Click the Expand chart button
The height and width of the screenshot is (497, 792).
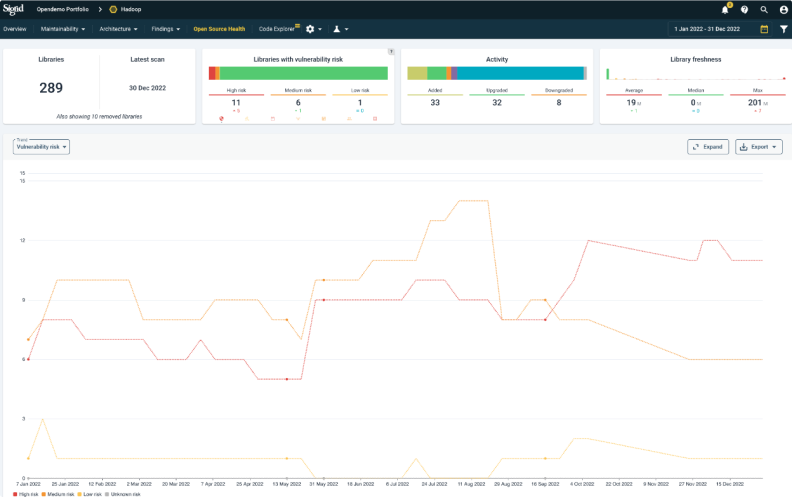(708, 147)
